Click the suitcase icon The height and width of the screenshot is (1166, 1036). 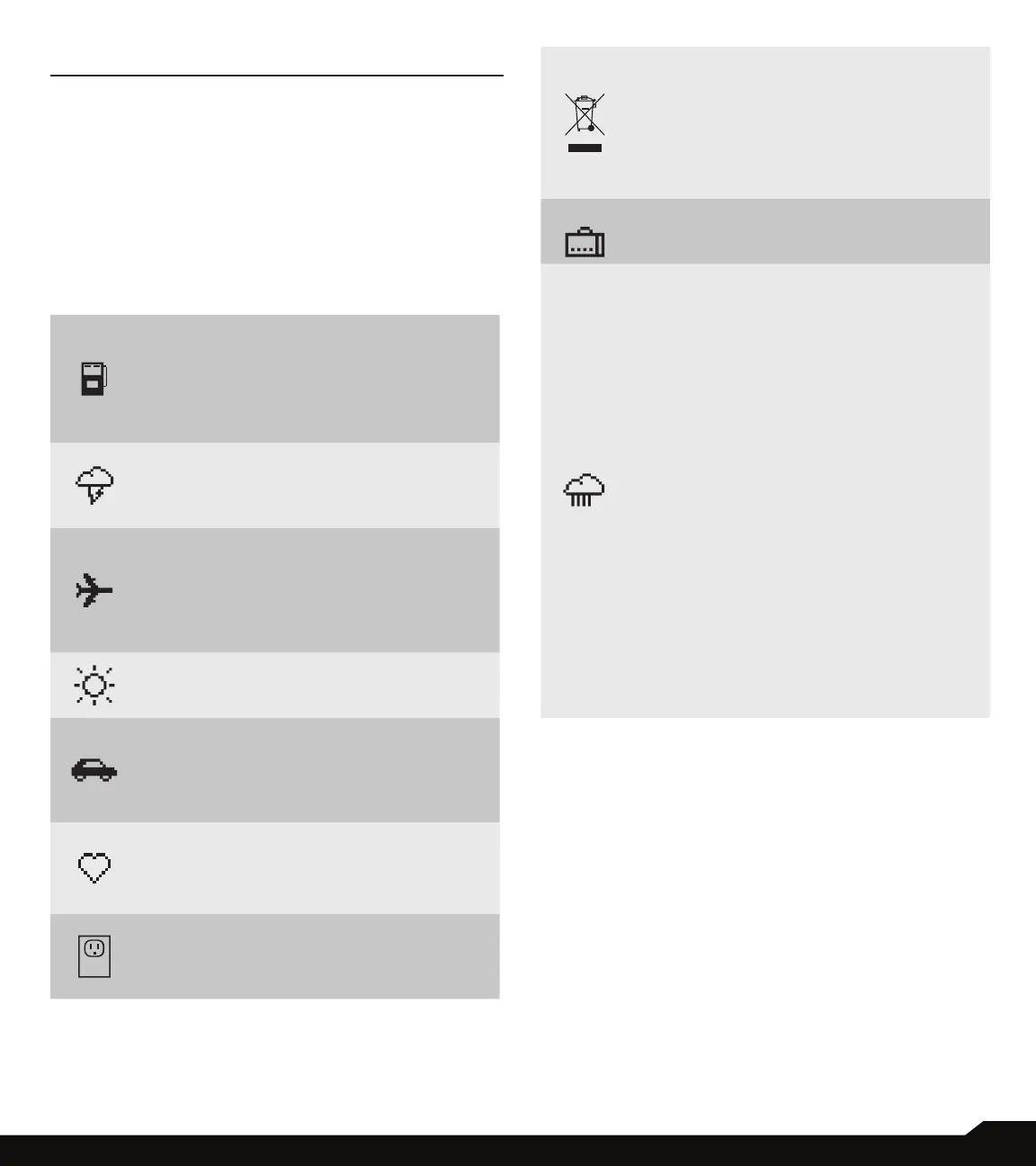click(585, 243)
